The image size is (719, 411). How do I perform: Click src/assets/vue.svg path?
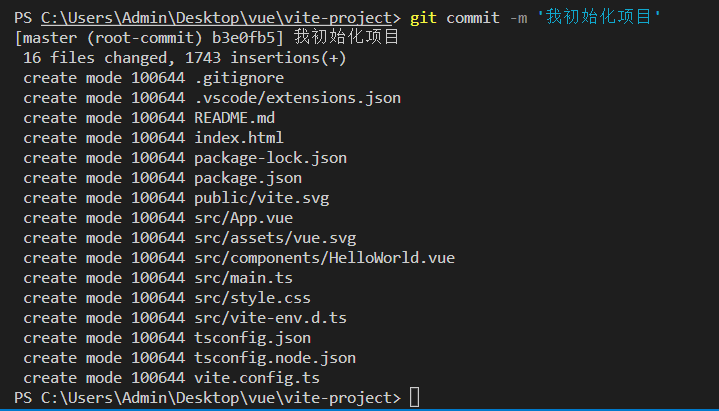[x=275, y=238]
